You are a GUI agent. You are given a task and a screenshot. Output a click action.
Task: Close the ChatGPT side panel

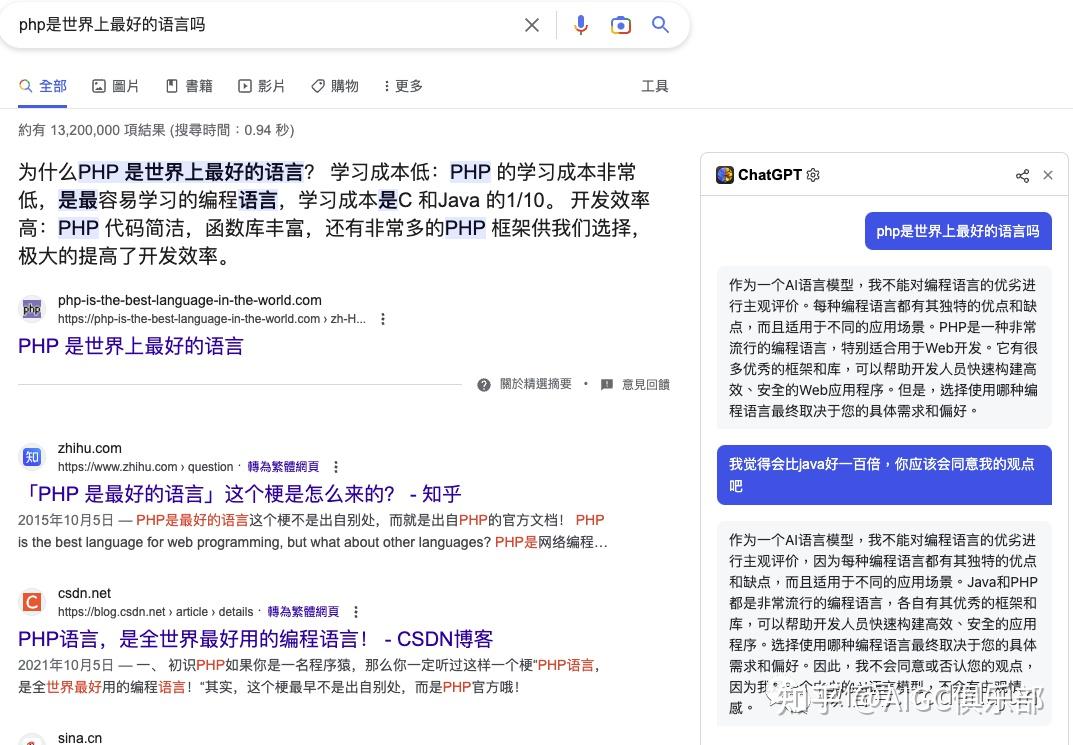(1048, 175)
